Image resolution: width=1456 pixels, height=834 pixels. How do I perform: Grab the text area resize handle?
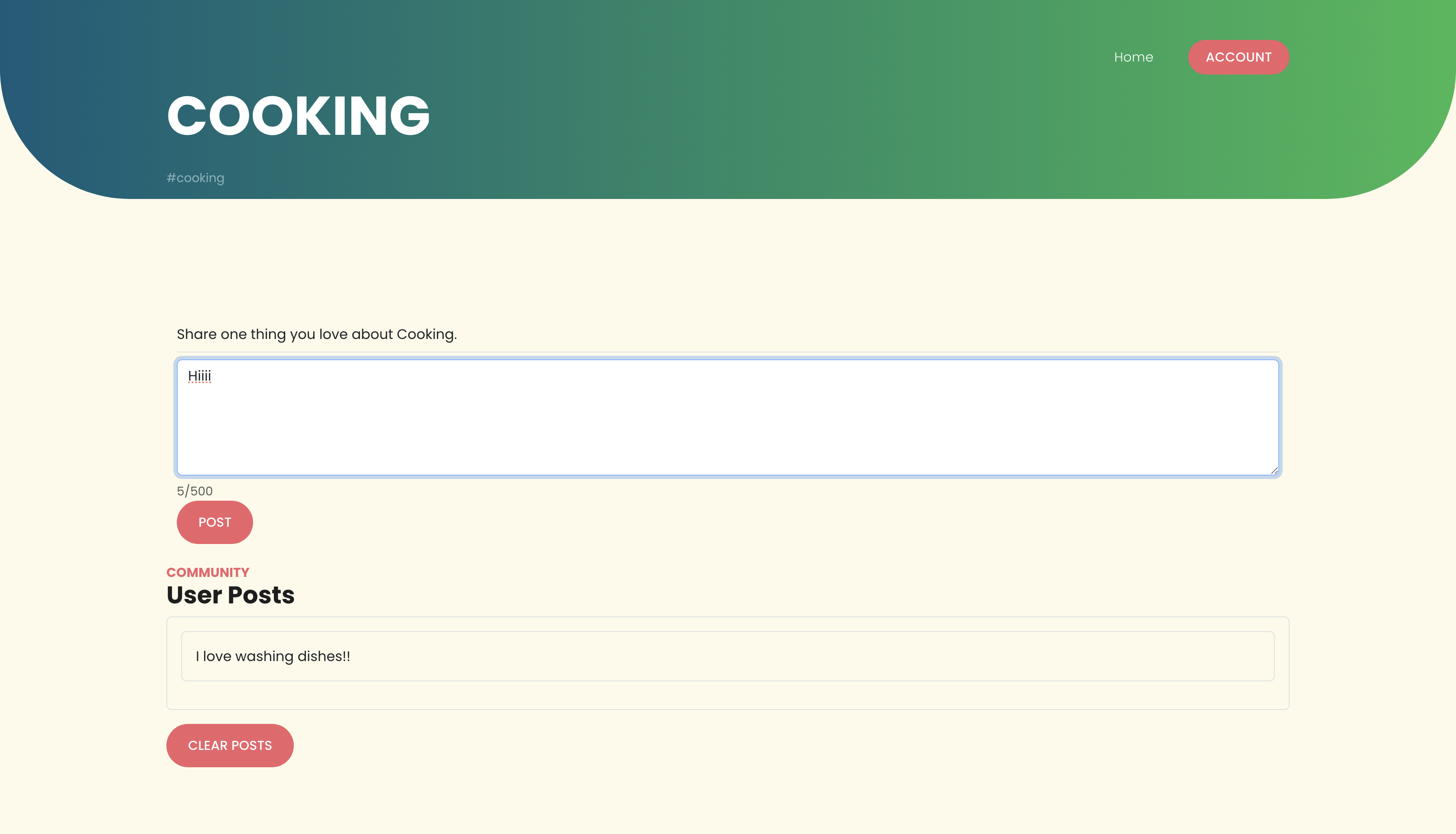point(1274,470)
